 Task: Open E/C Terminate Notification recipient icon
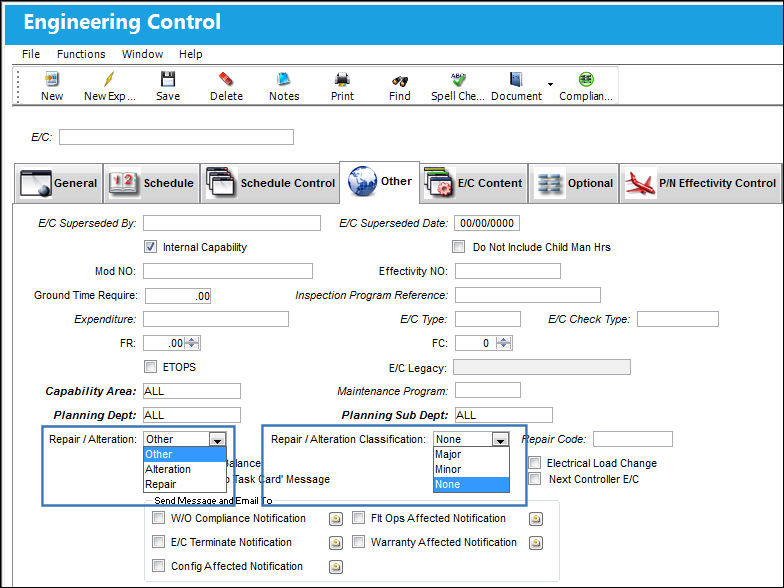336,542
